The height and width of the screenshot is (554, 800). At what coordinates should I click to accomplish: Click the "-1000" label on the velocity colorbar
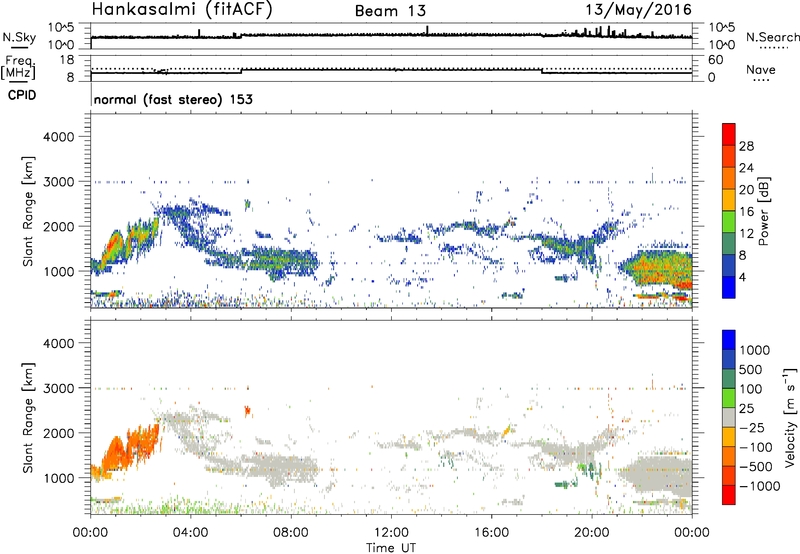759,486
